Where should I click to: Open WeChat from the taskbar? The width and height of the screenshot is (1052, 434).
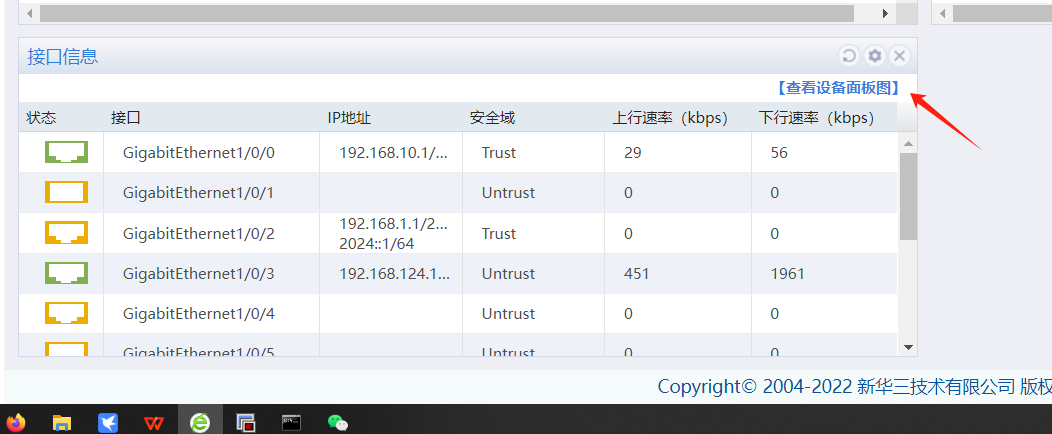tap(338, 422)
